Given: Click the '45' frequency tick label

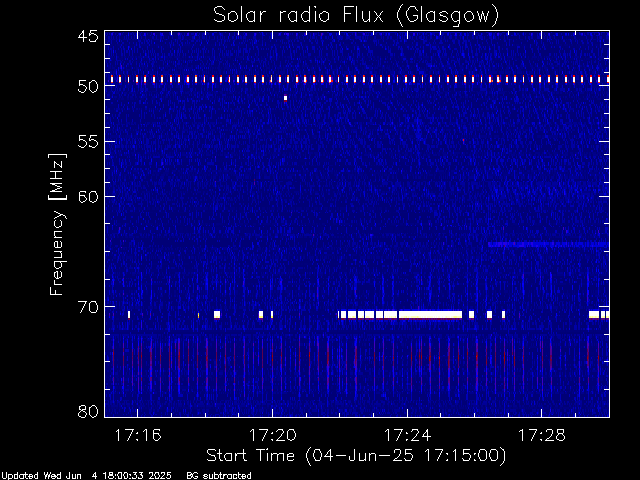Looking at the screenshot, I should tap(88, 37).
